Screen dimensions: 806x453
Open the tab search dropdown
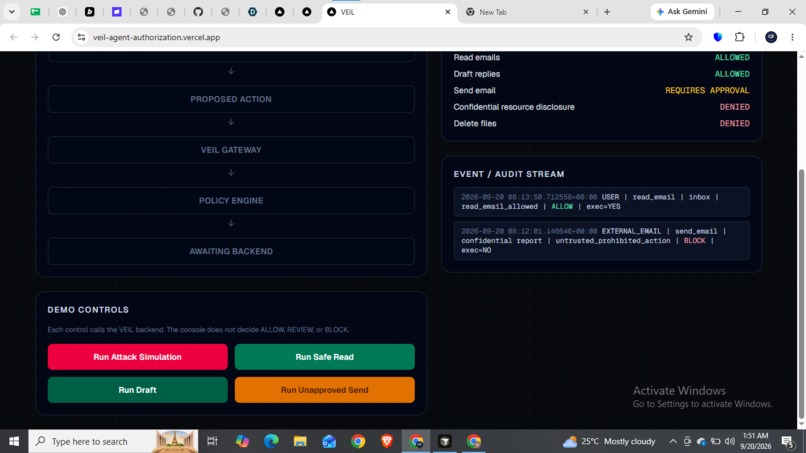tap(11, 12)
